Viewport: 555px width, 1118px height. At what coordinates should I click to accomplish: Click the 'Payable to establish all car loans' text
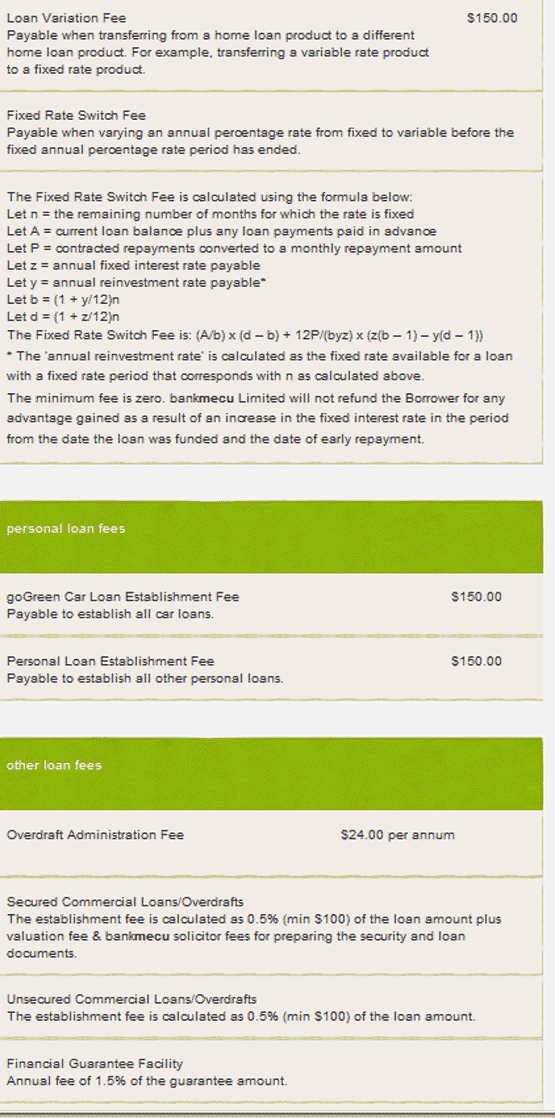tap(110, 614)
